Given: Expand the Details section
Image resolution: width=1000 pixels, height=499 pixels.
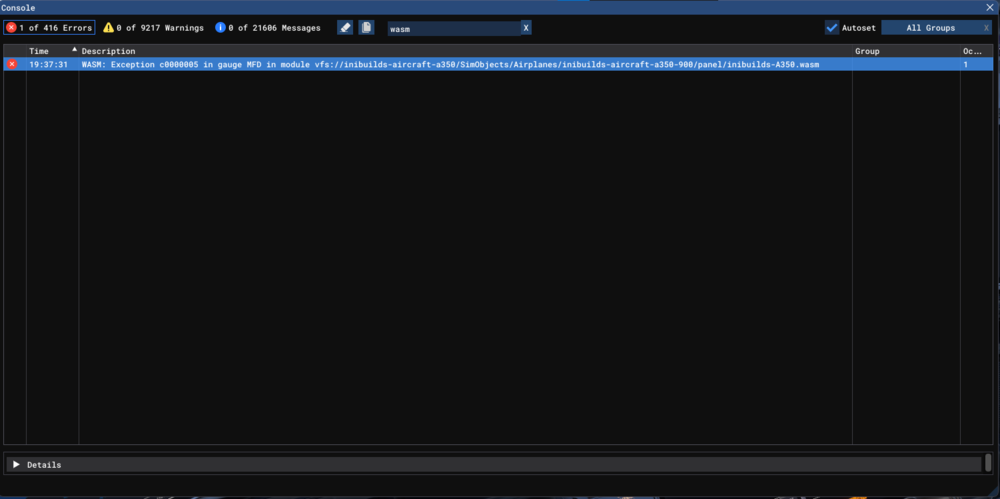Looking at the screenshot, I should pyautogui.click(x=16, y=465).
